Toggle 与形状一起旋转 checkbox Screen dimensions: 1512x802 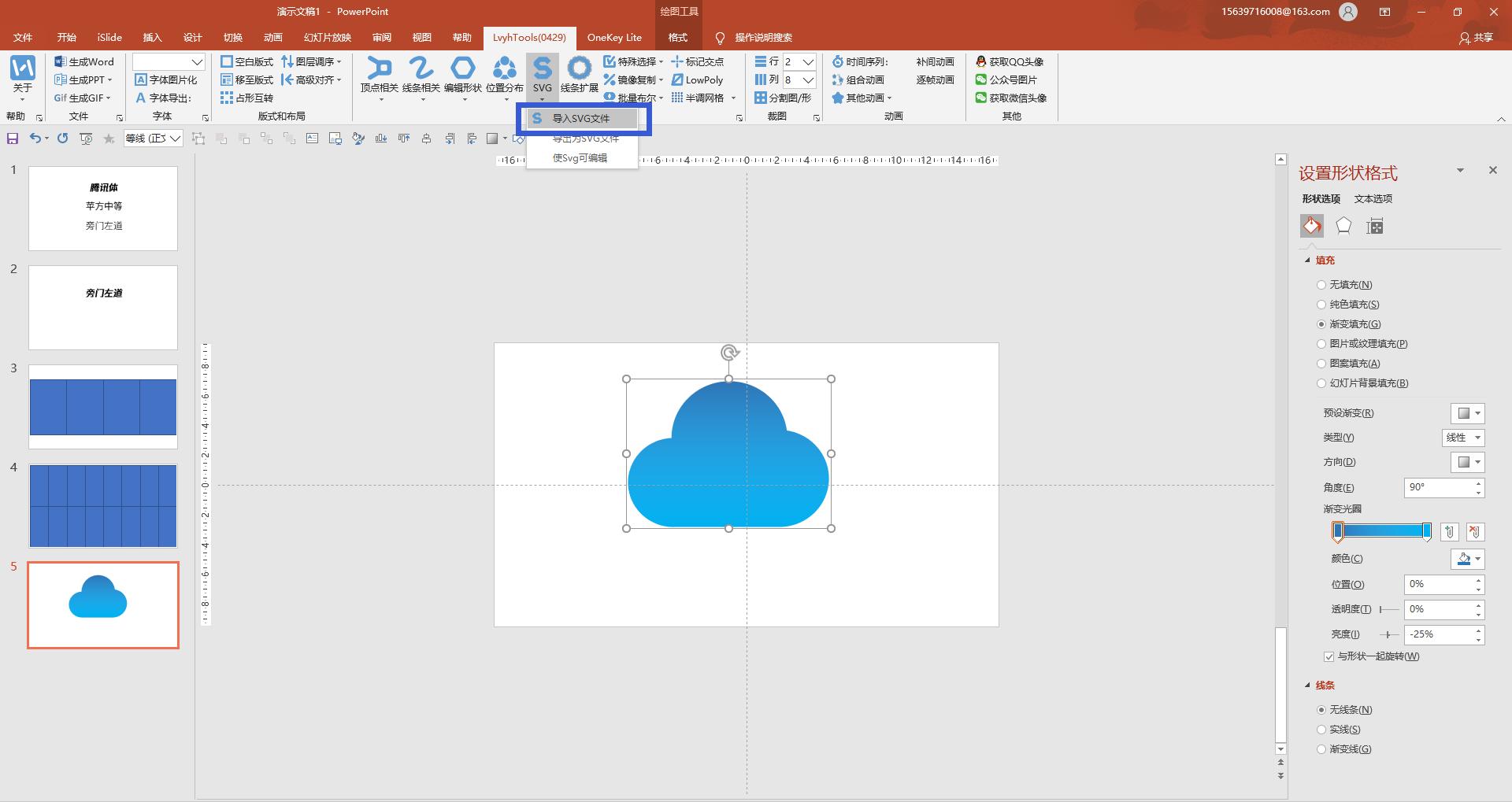[1329, 656]
